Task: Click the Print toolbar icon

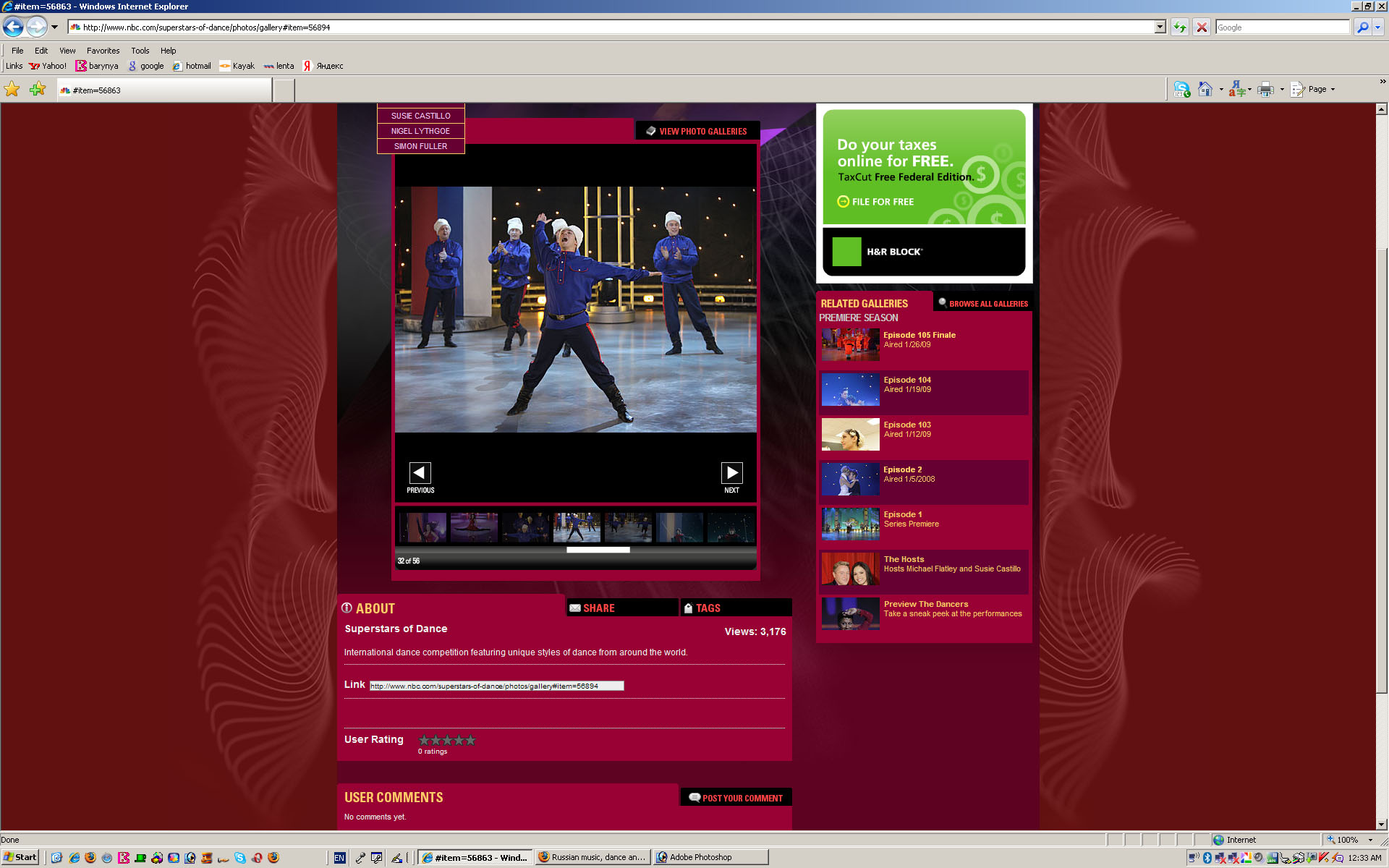Action: pos(1265,89)
